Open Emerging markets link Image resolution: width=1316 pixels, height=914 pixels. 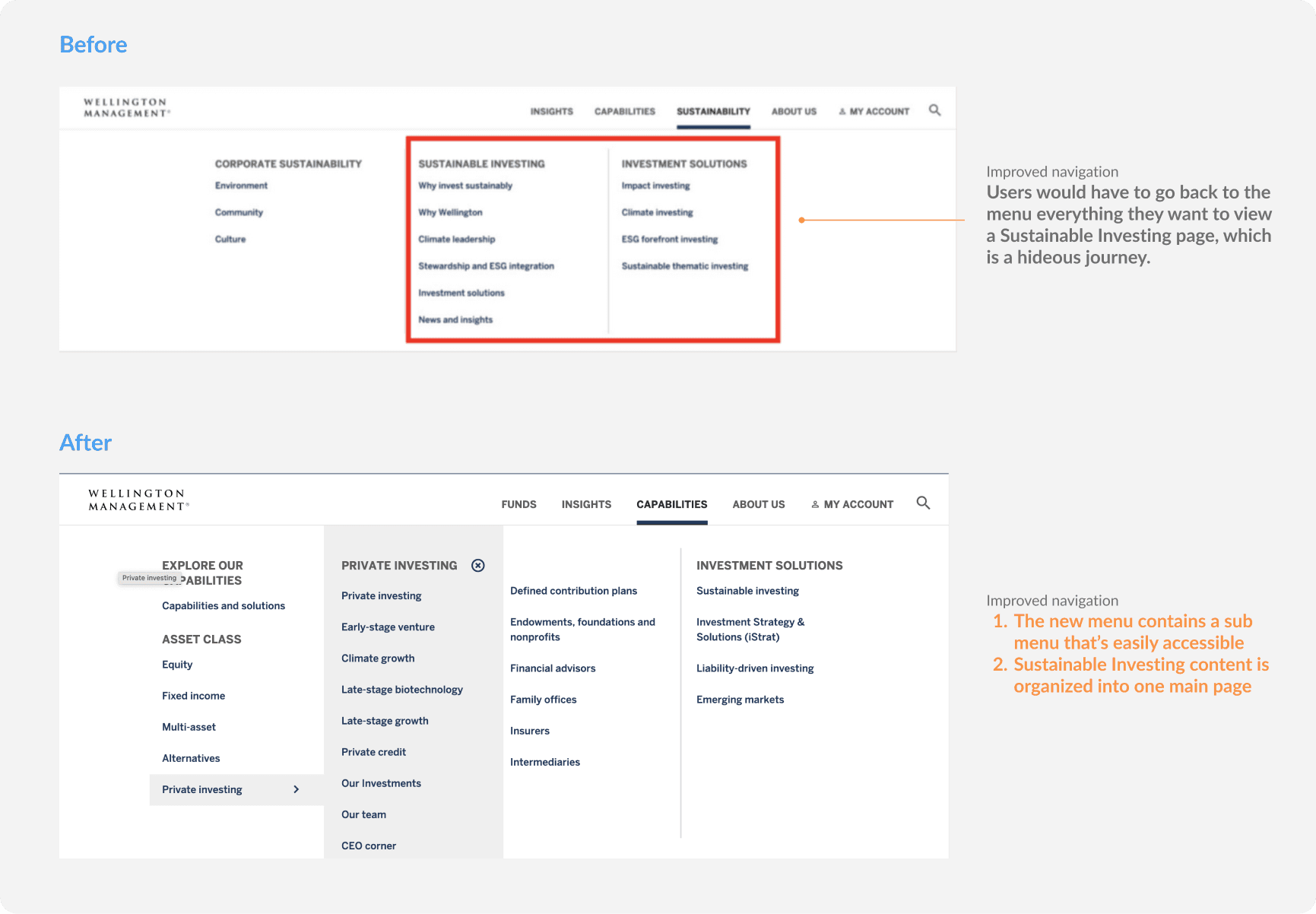(740, 700)
